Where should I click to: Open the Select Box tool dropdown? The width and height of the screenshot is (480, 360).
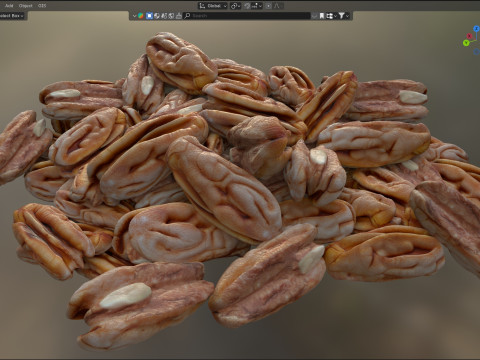click(x=12, y=16)
